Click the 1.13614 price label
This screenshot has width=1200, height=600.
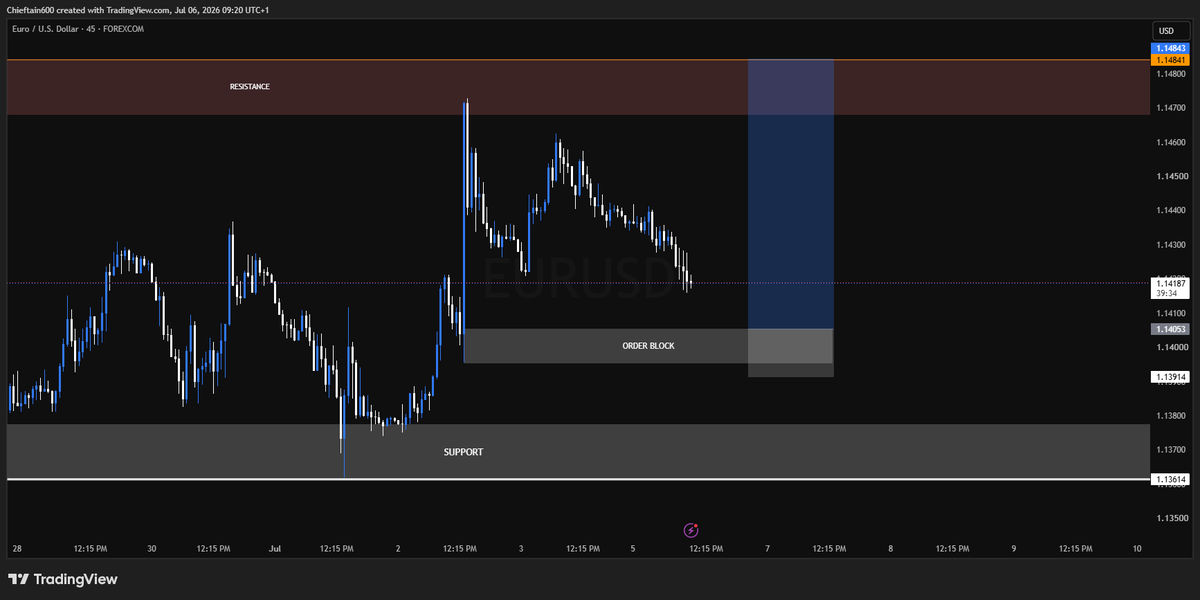click(1171, 480)
